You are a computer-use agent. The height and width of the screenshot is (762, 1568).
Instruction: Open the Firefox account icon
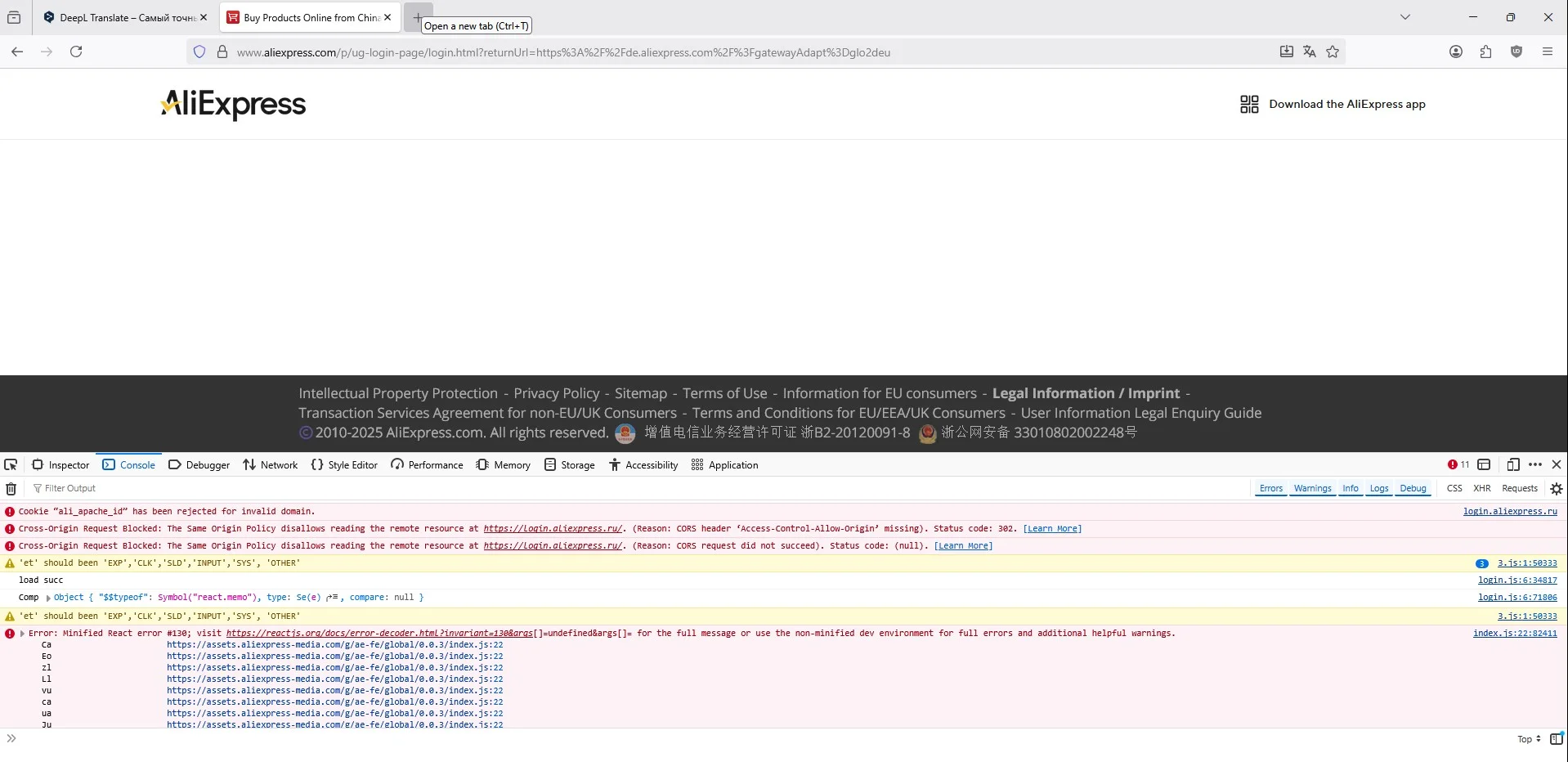pyautogui.click(x=1456, y=52)
